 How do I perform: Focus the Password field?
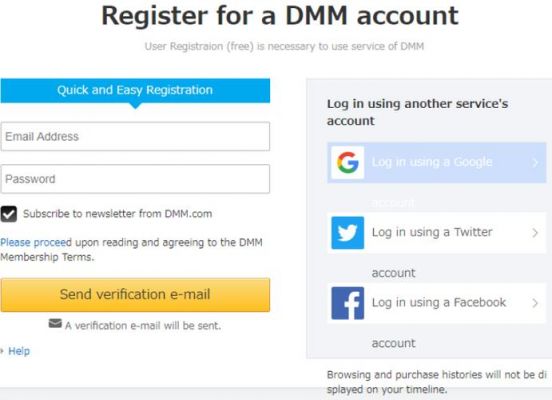click(135, 179)
